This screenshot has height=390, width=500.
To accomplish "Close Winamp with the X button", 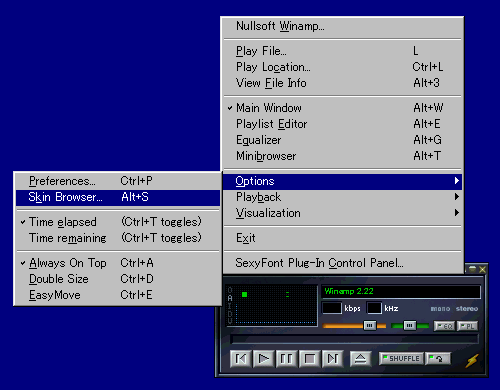I will point(482,269).
